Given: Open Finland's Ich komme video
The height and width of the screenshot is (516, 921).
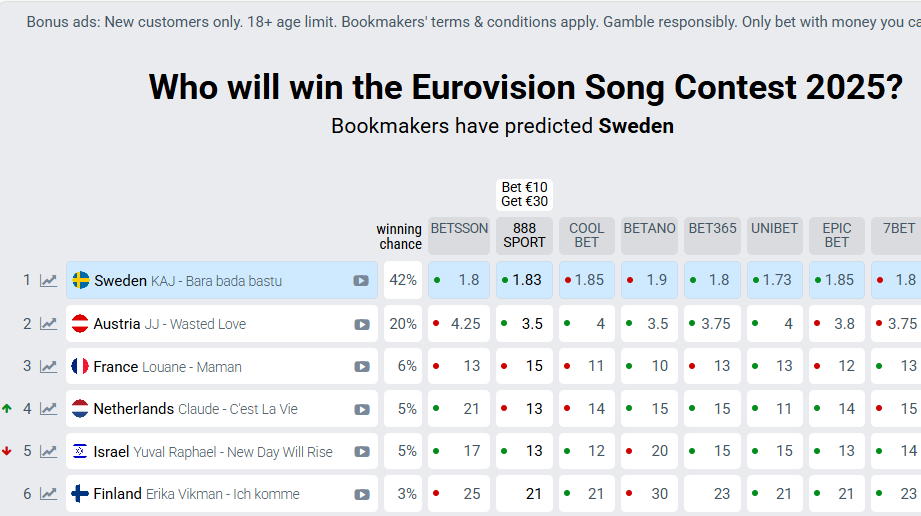Looking at the screenshot, I should point(361,494).
